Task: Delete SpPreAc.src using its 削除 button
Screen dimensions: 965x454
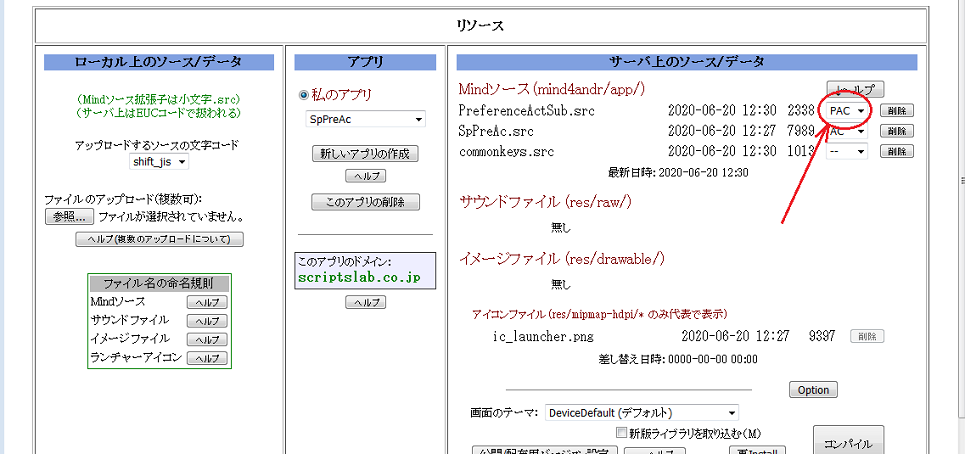Action: tap(896, 131)
